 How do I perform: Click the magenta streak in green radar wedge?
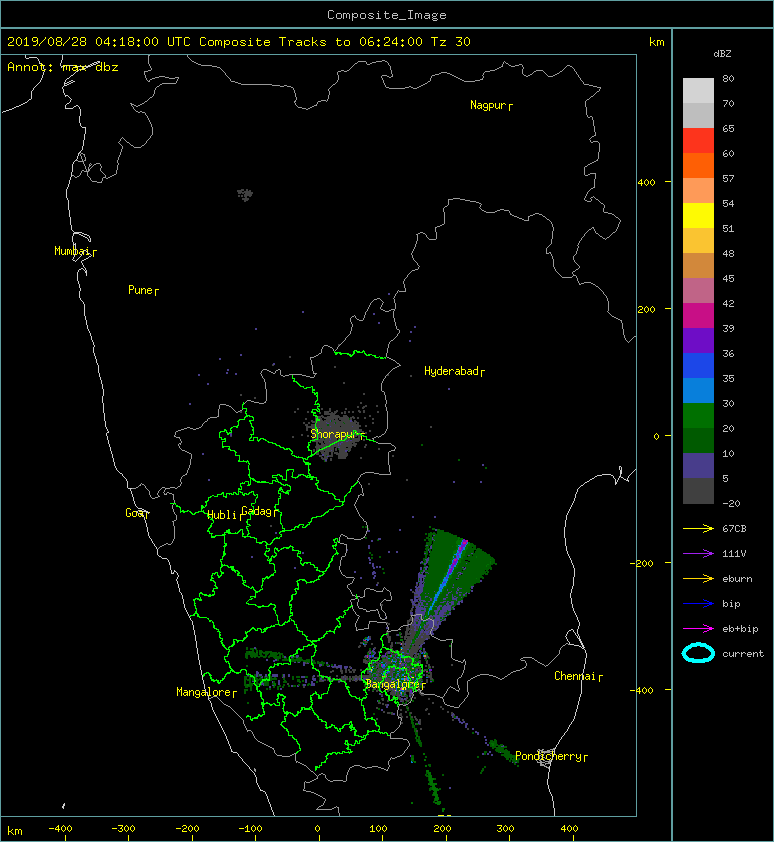458,556
